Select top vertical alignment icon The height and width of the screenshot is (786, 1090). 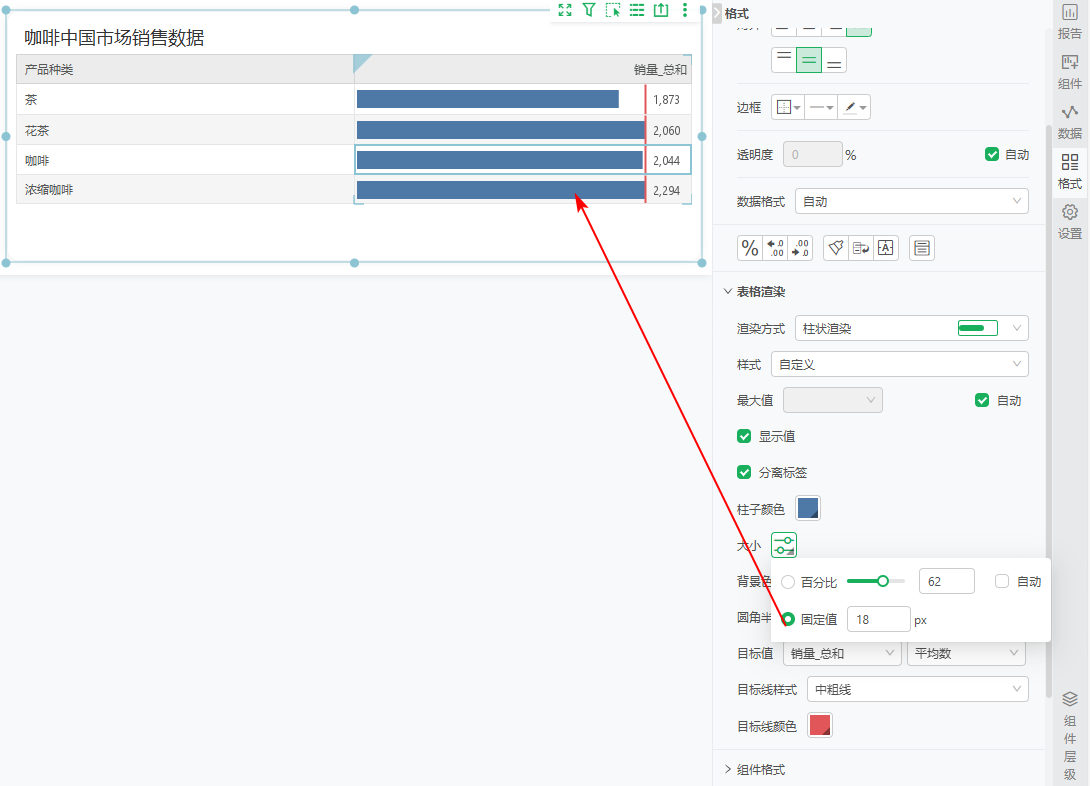click(x=784, y=60)
